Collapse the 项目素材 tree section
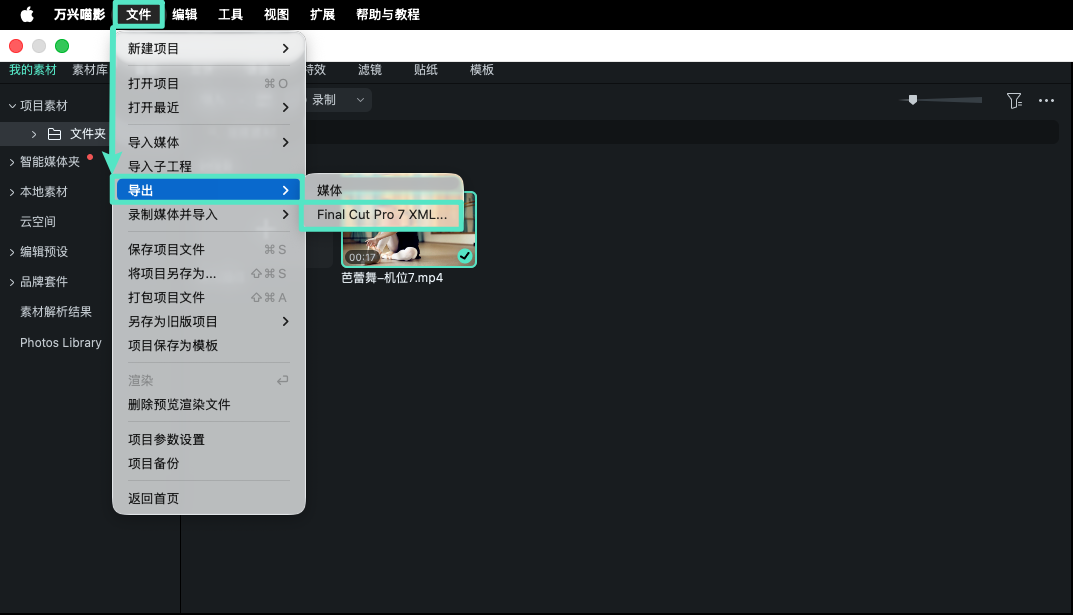The width and height of the screenshot is (1073, 615). (12, 106)
